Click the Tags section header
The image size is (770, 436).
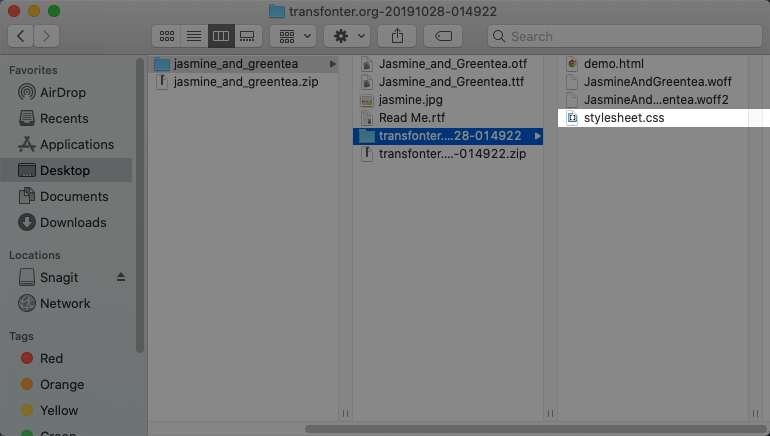pyautogui.click(x=21, y=336)
